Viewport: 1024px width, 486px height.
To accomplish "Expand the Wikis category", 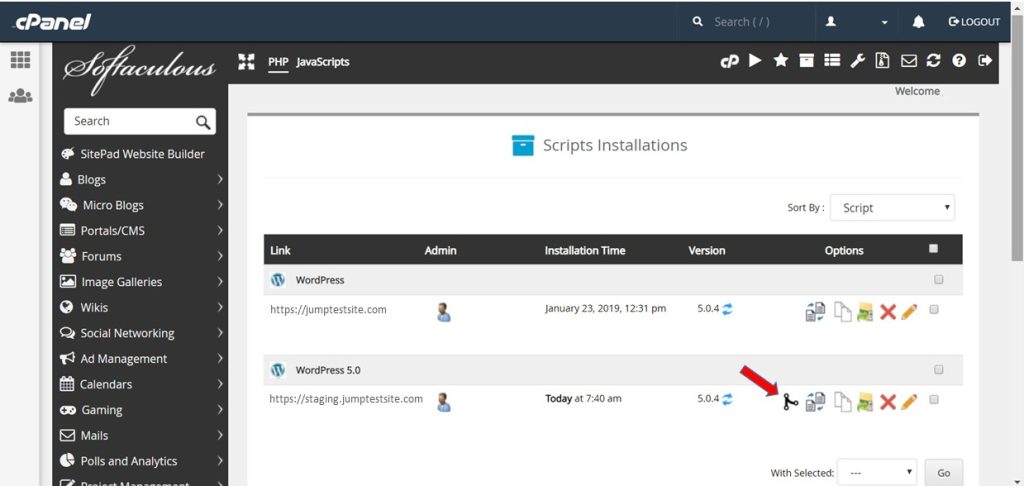I will point(141,307).
